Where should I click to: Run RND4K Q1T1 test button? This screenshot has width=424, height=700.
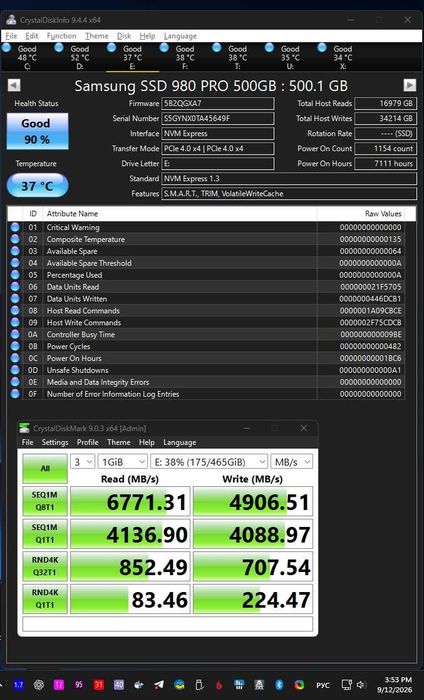click(x=45, y=599)
